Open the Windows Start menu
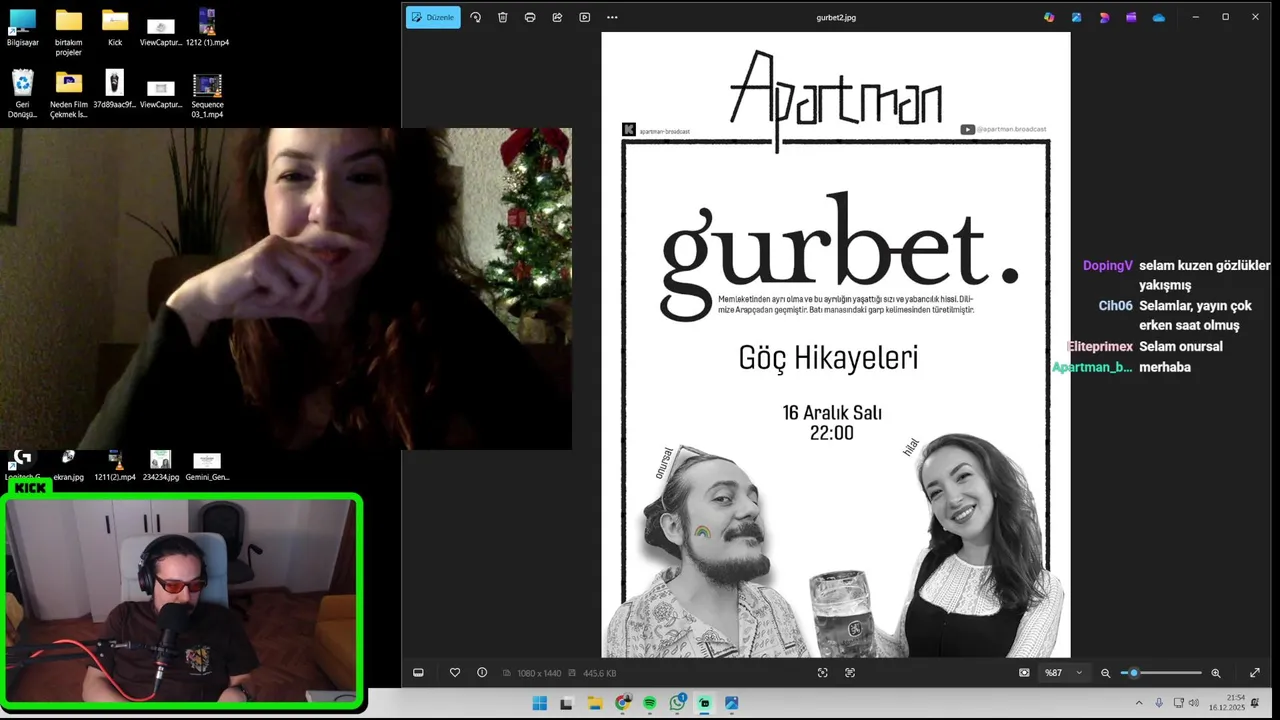The width and height of the screenshot is (1280, 720). tap(540, 703)
